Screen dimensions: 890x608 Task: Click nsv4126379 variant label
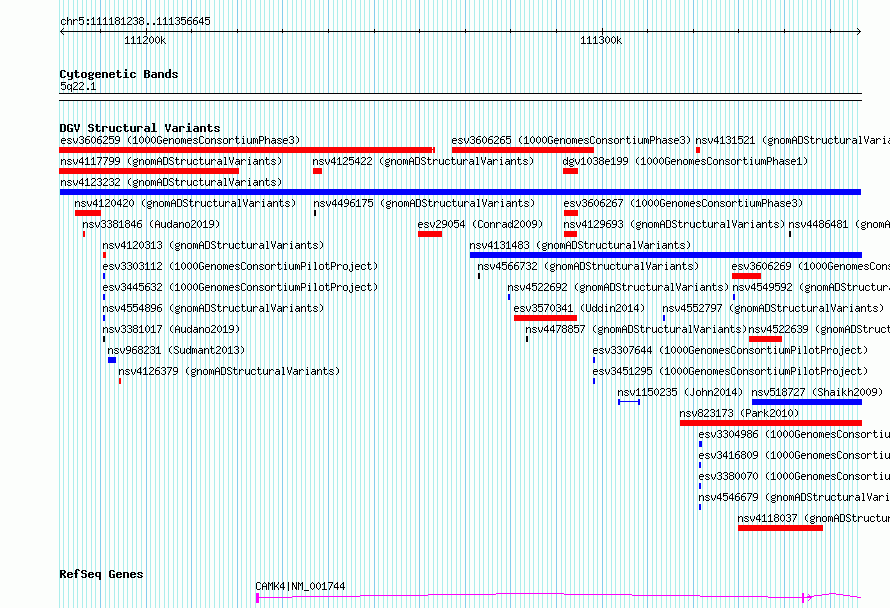(x=229, y=371)
